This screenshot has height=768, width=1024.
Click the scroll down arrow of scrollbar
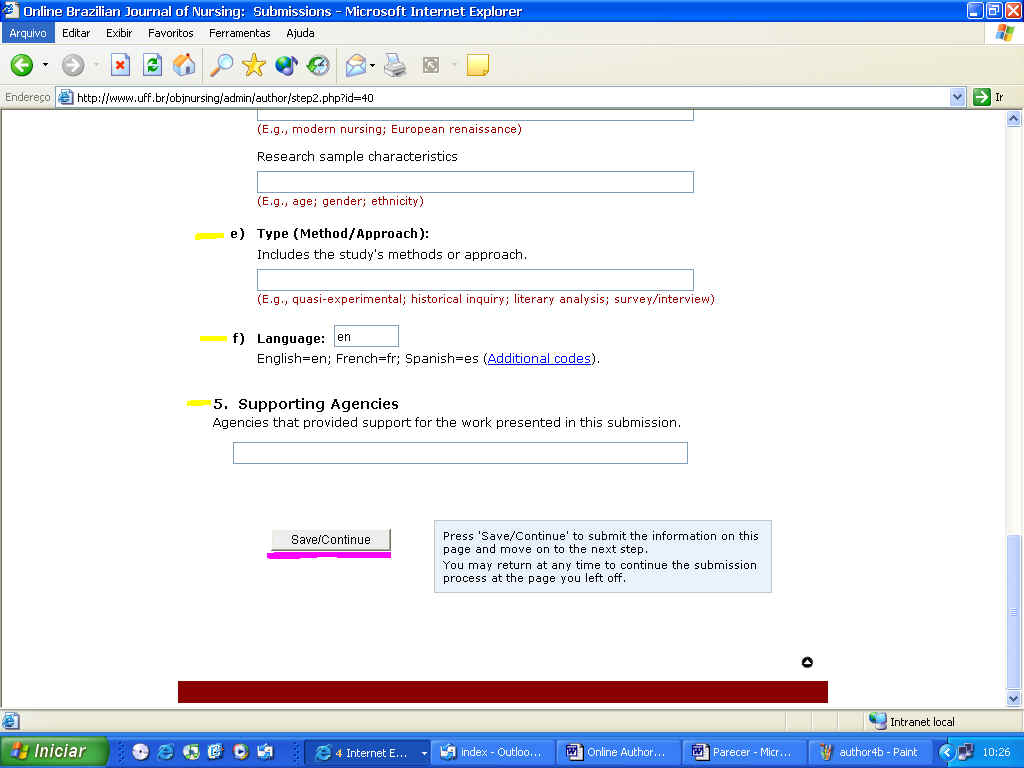pyautogui.click(x=1014, y=699)
